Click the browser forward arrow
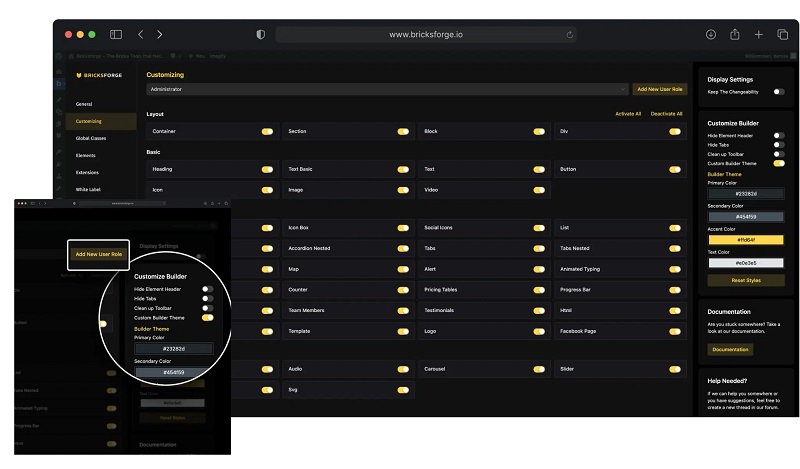800x469 pixels. [165, 34]
